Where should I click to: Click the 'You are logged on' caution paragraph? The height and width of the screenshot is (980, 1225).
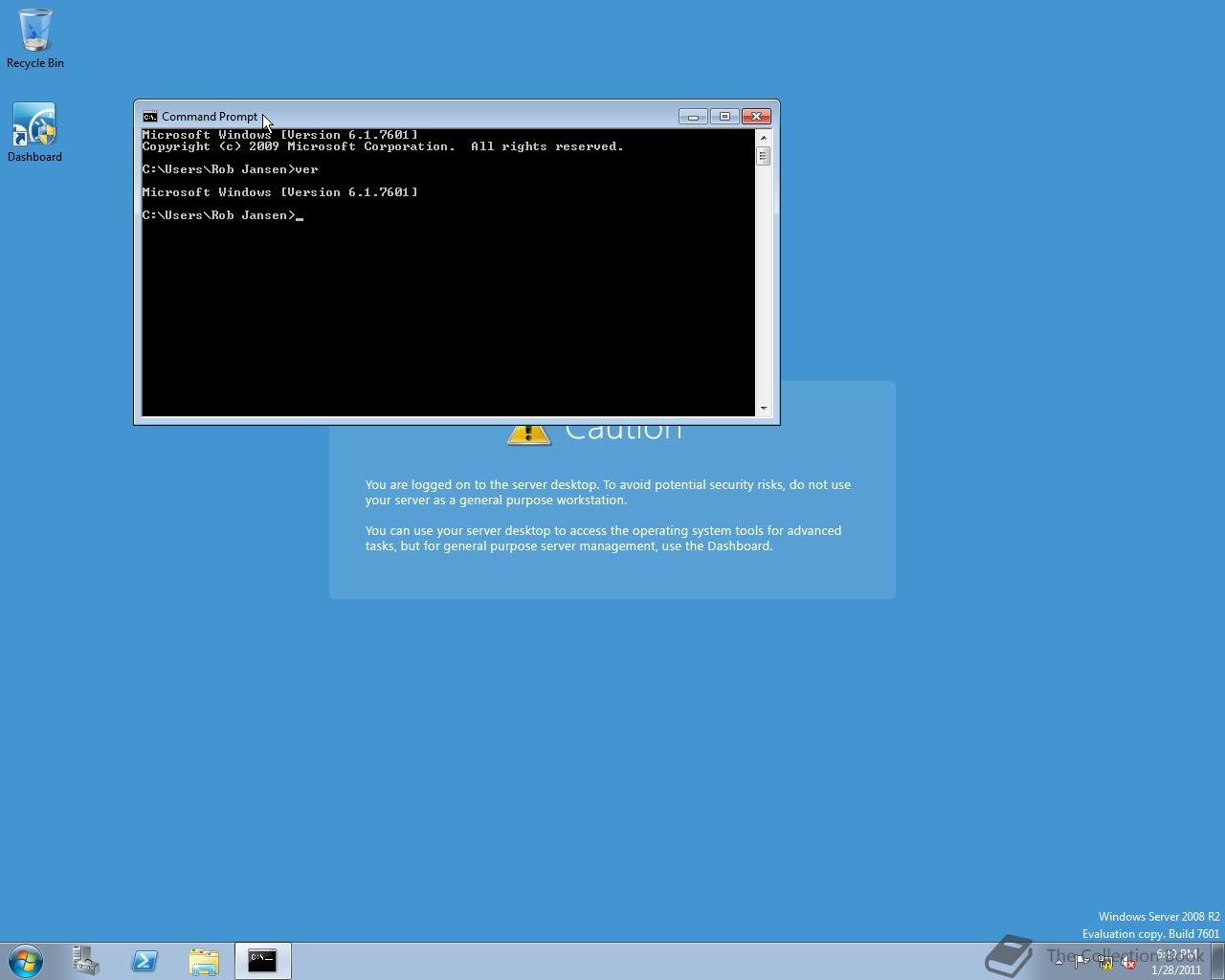coord(608,492)
